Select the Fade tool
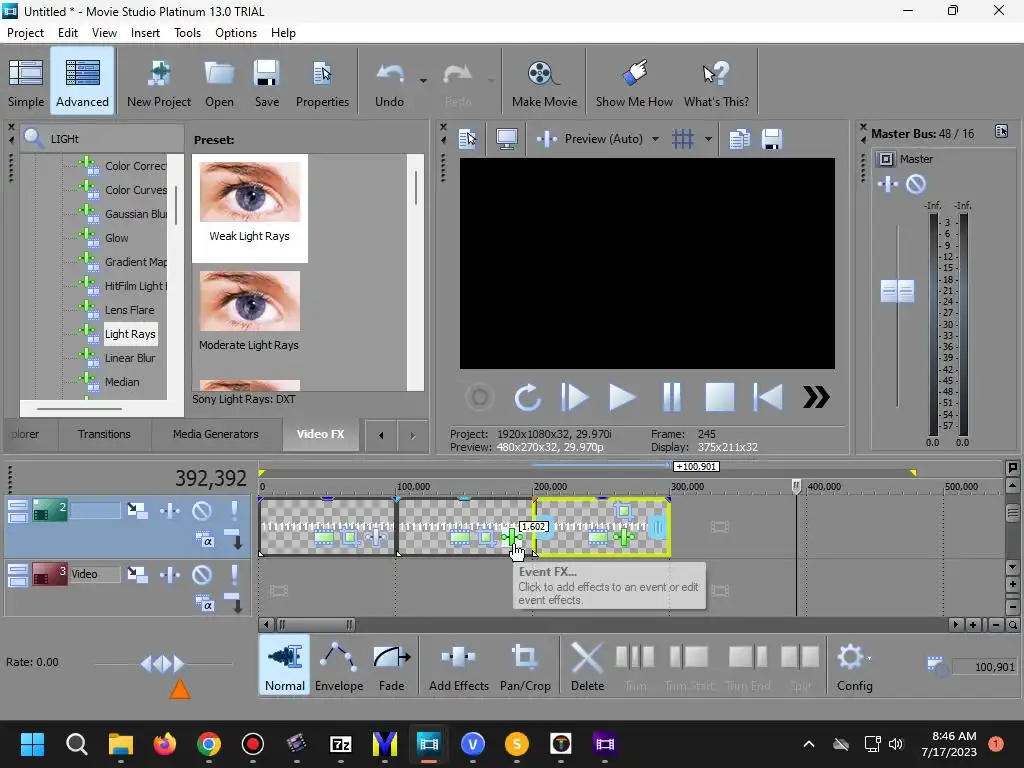The image size is (1024, 768). tap(391, 667)
